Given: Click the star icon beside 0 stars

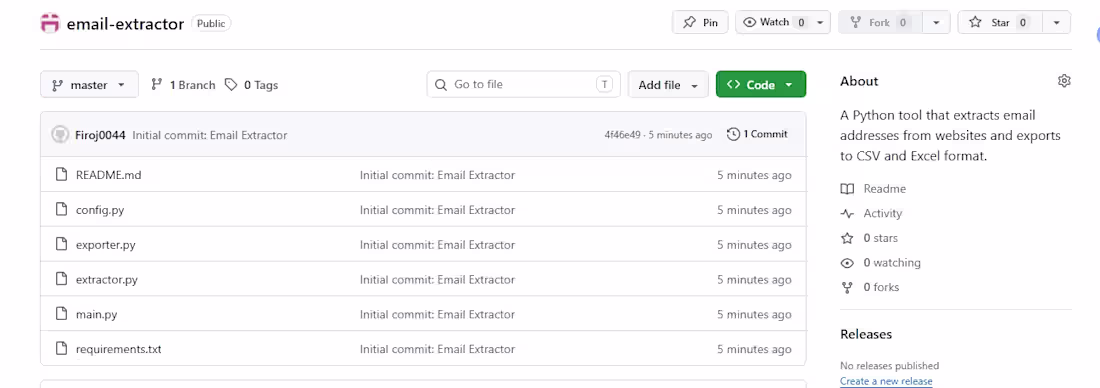Looking at the screenshot, I should (x=847, y=238).
